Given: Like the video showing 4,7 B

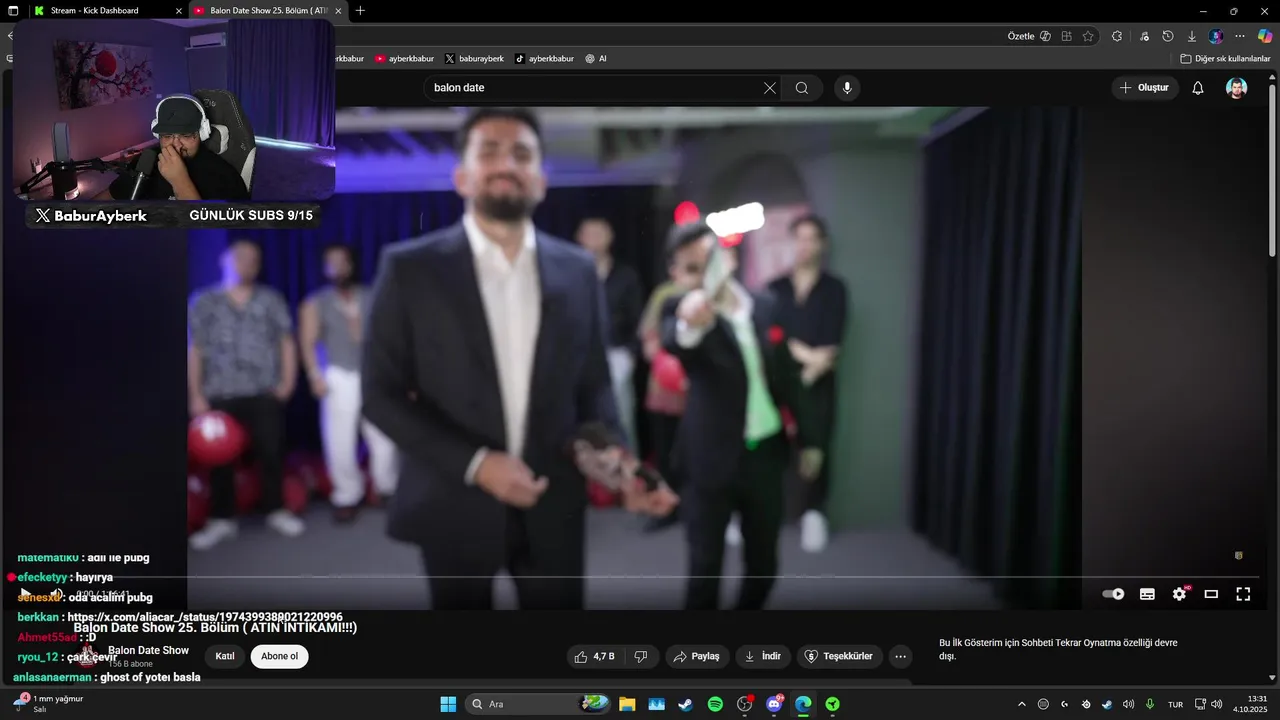Looking at the screenshot, I should (x=594, y=656).
